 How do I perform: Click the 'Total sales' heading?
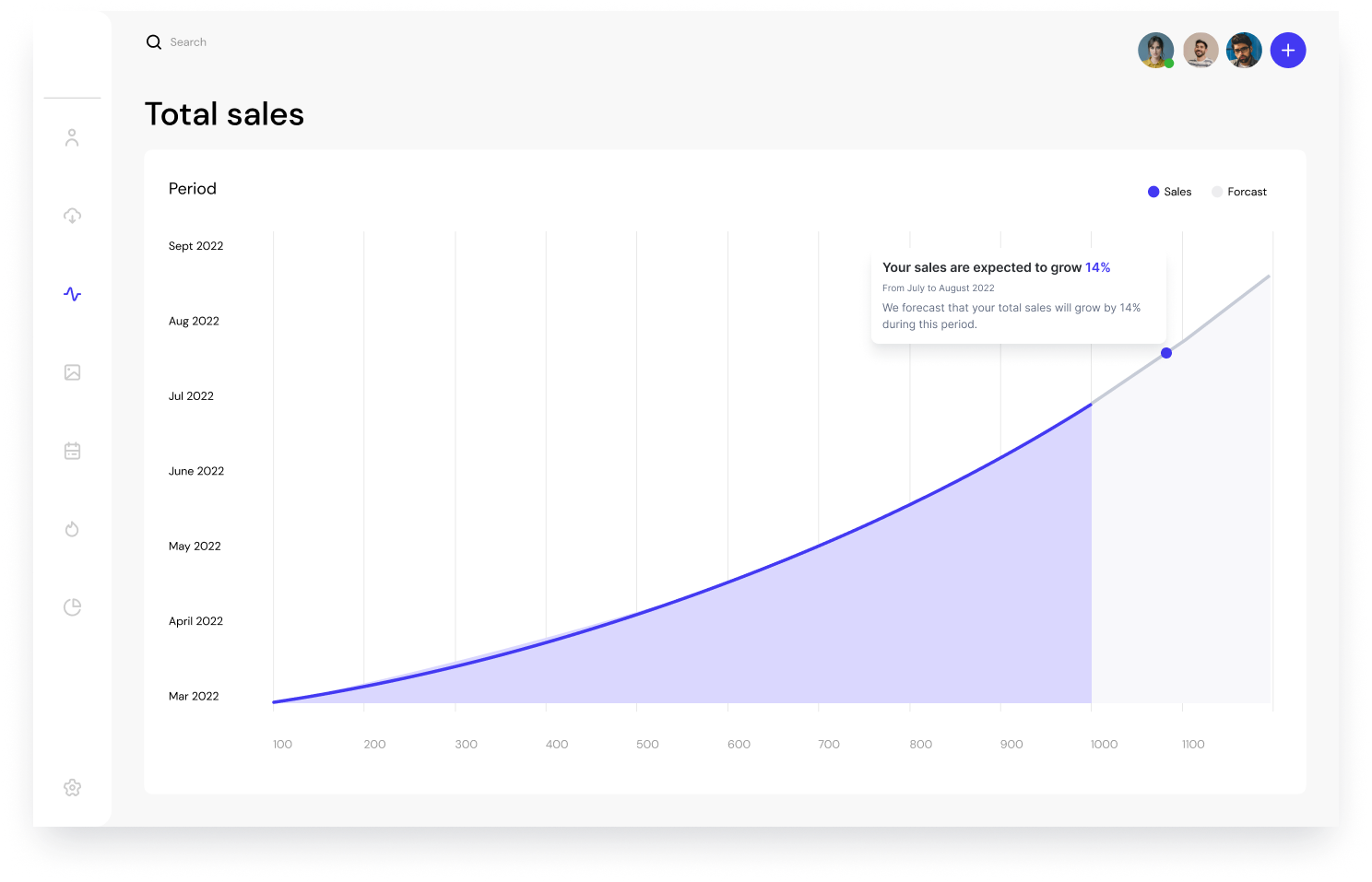[224, 114]
